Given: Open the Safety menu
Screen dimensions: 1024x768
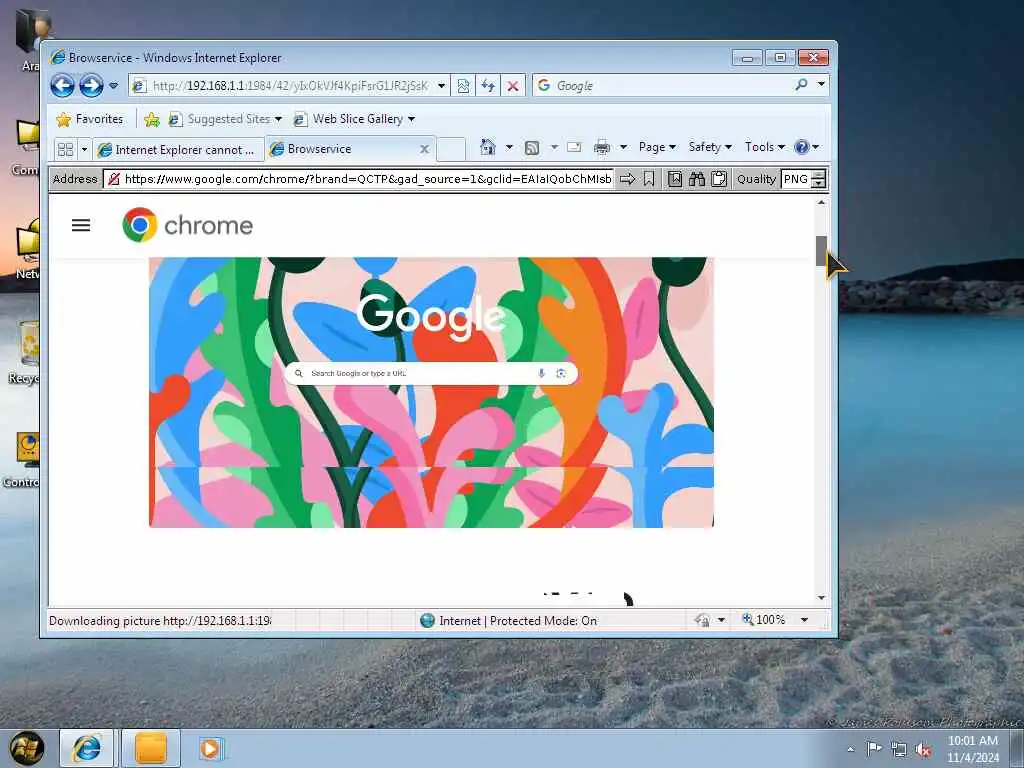Looking at the screenshot, I should point(710,147).
